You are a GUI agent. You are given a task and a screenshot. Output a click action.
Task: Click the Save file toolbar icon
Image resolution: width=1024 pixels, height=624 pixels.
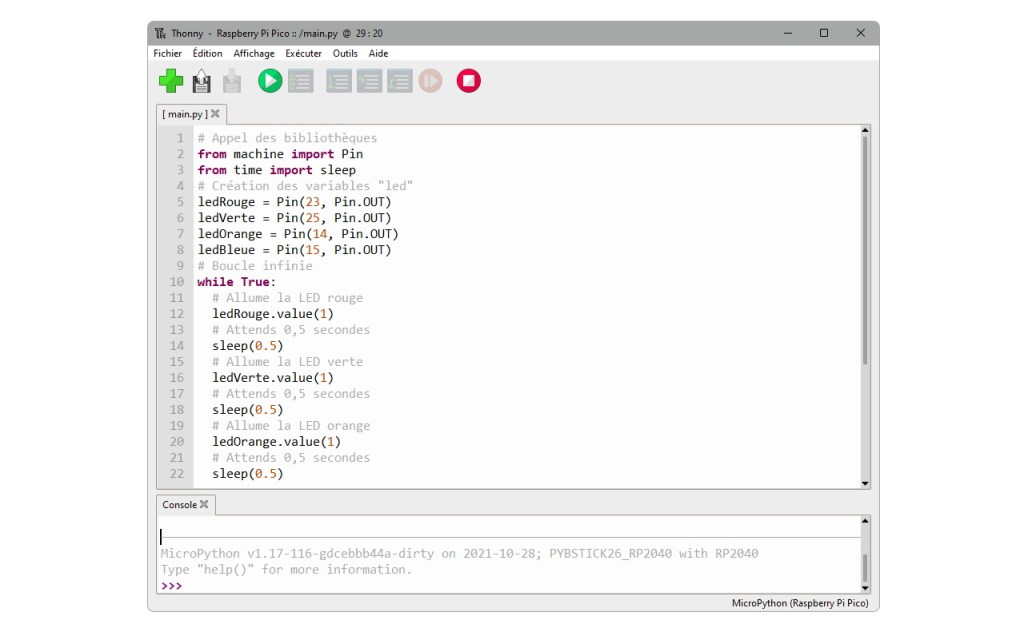(232, 81)
